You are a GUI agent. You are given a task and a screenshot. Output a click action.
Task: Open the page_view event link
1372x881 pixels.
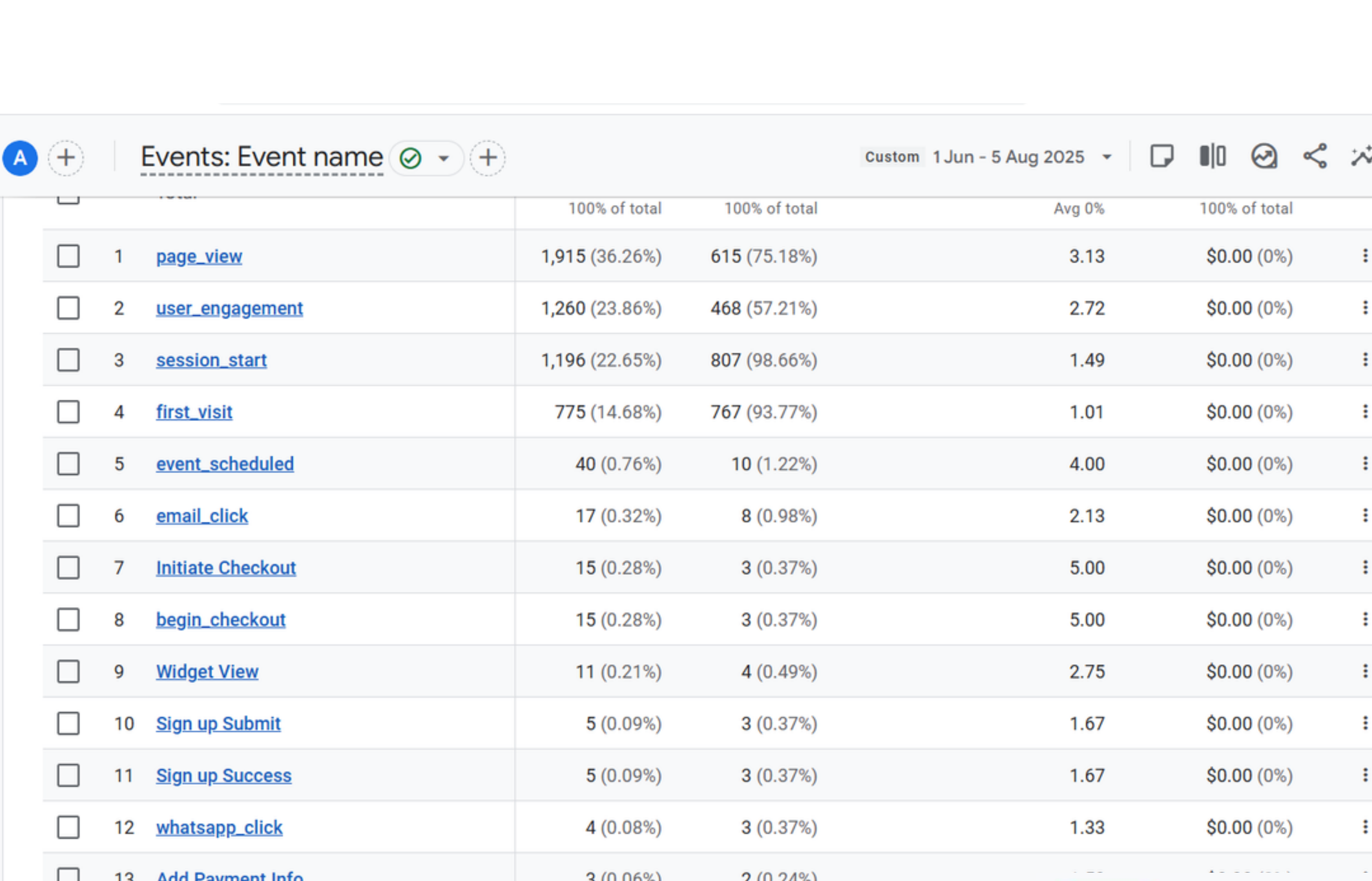(199, 256)
